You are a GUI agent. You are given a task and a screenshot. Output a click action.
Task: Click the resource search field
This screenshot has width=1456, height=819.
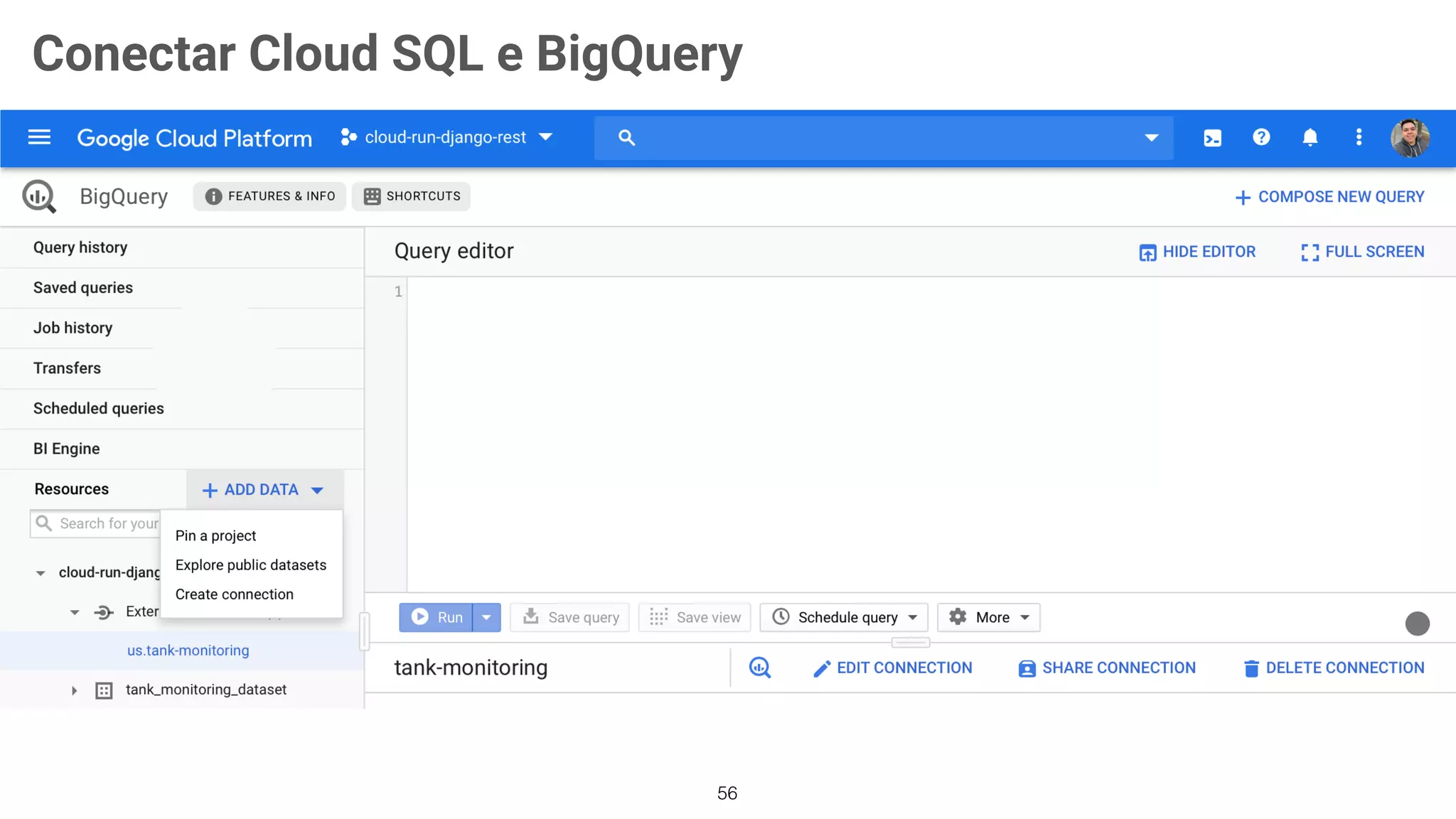[x=95, y=524]
